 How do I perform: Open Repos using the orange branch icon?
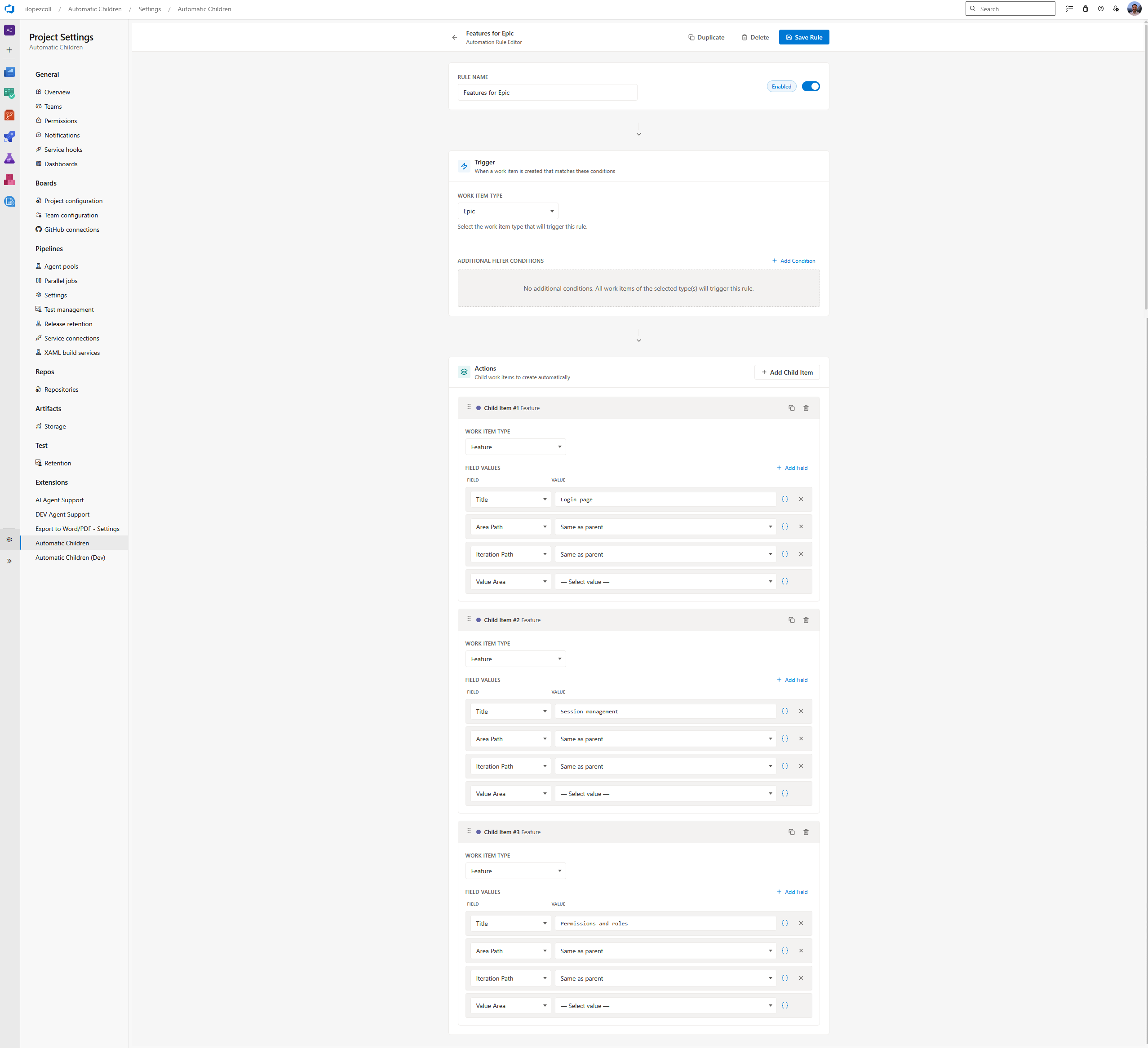[x=9, y=115]
